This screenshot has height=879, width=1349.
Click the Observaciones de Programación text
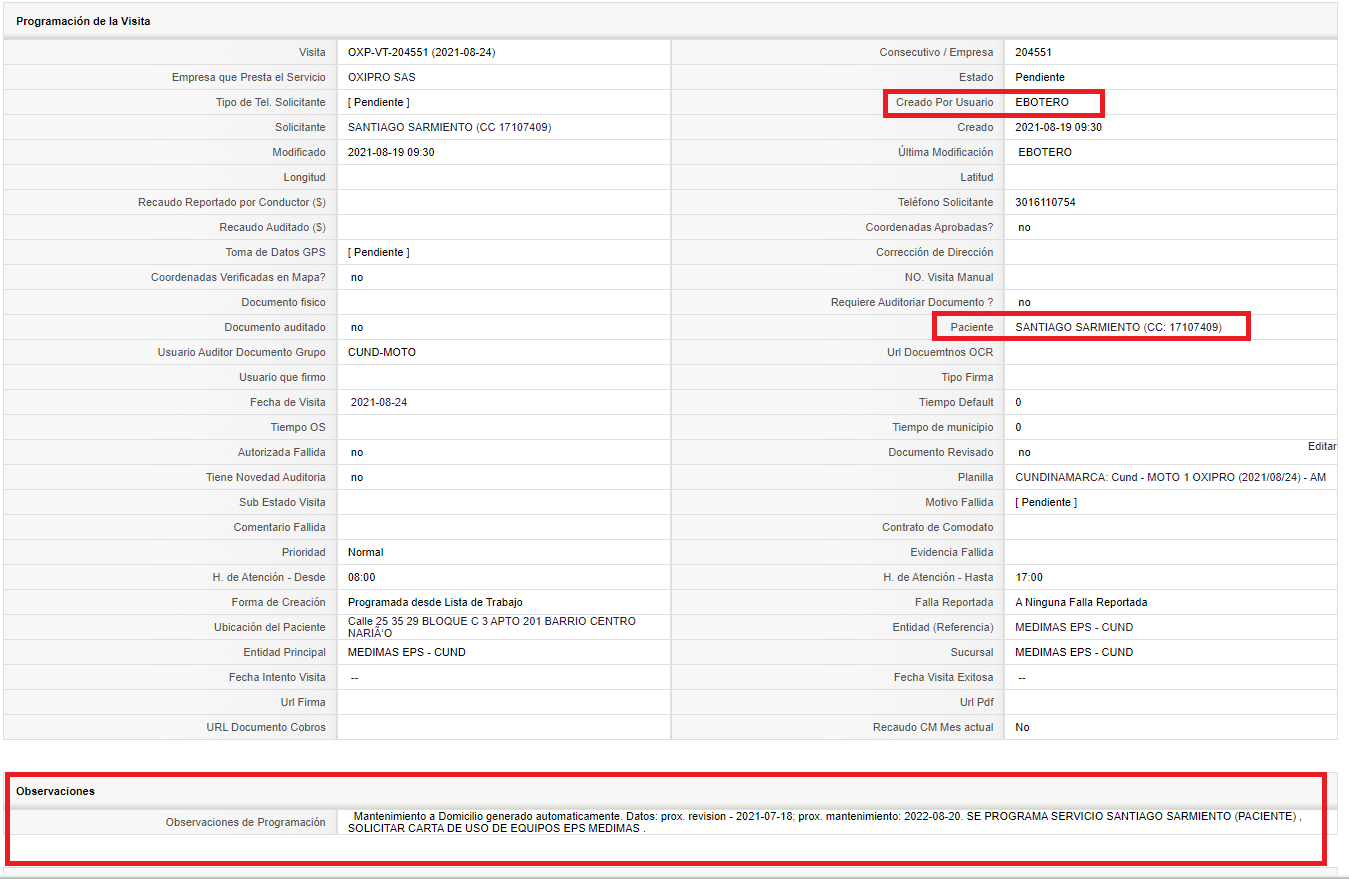pos(825,822)
